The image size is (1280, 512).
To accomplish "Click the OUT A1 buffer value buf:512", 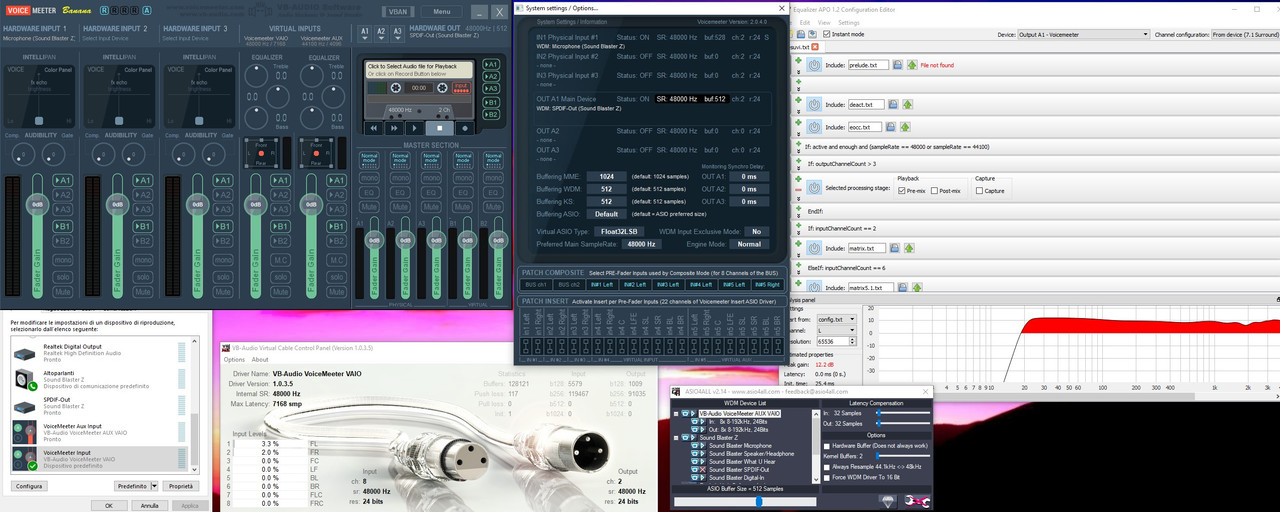I will (714, 99).
